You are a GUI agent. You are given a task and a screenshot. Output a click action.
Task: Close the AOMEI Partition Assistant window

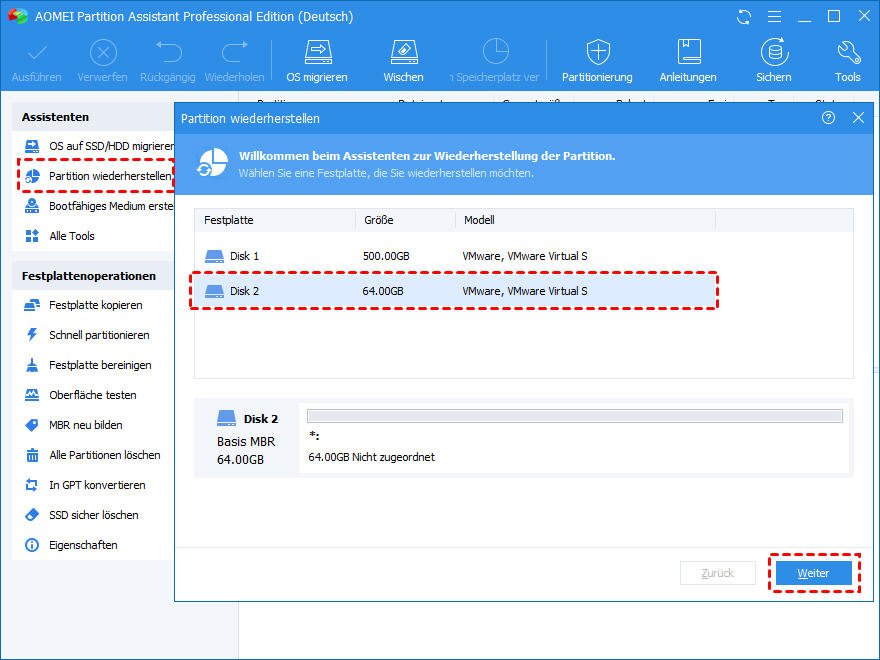pyautogui.click(x=865, y=16)
